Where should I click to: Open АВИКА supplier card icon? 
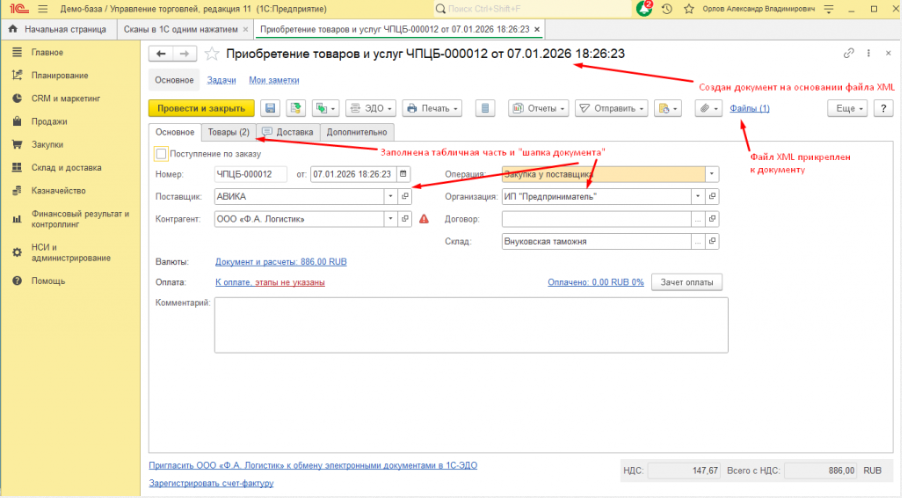(x=405, y=196)
